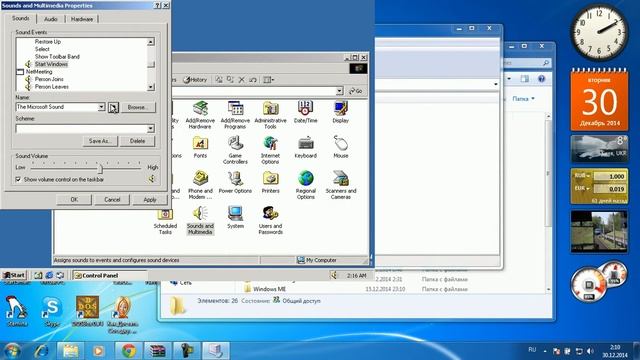640x360 pixels.
Task: Open the sound Name dropdown
Action: coord(101,107)
